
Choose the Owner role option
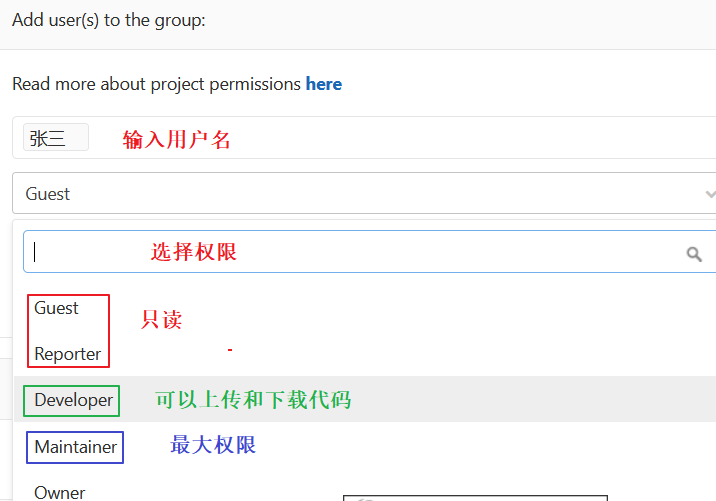60,492
